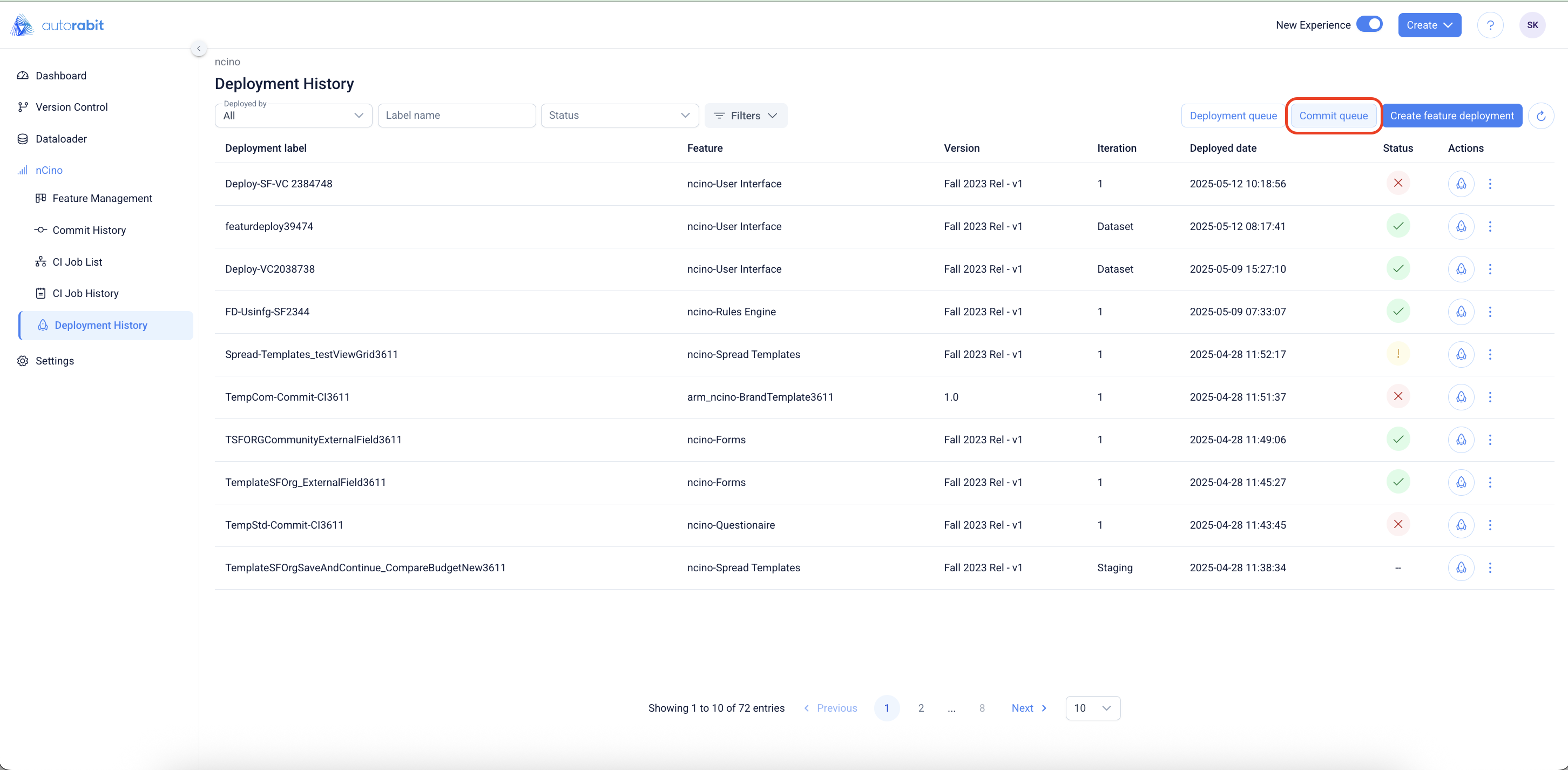1568x770 pixels.
Task: Click Create feature deployment button
Action: 1452,116
